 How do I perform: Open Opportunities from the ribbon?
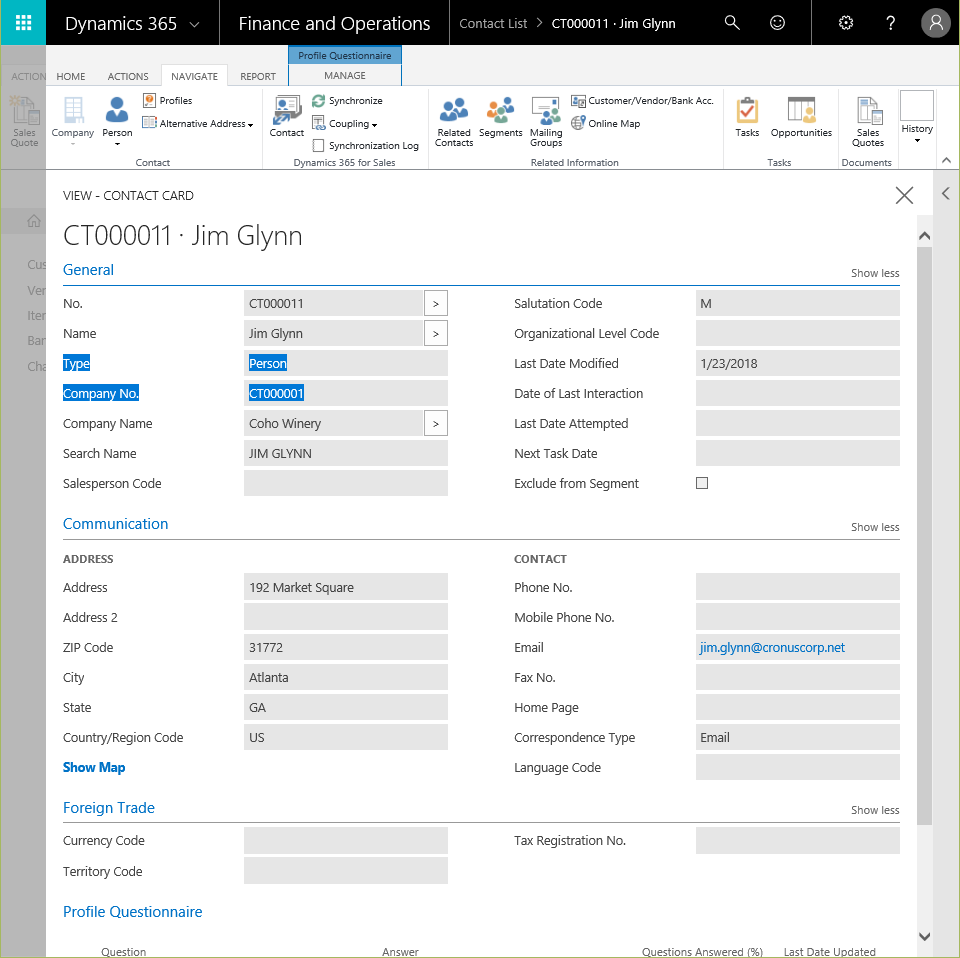tap(801, 117)
